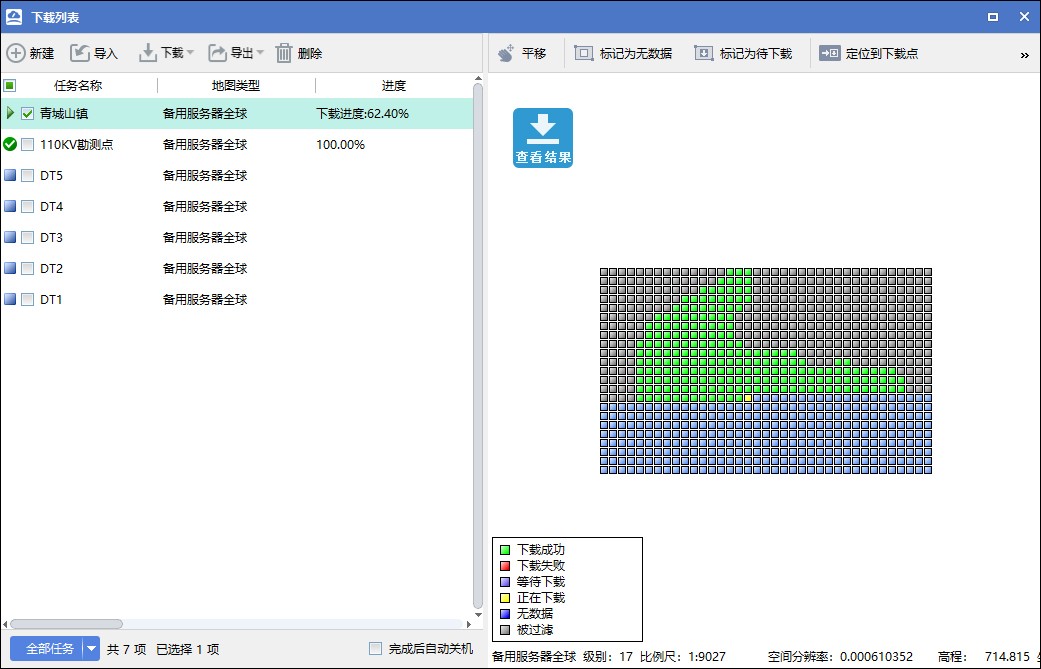Image resolution: width=1041 pixels, height=669 pixels.
Task: Maximize the 下载列表 window
Action: point(993,17)
